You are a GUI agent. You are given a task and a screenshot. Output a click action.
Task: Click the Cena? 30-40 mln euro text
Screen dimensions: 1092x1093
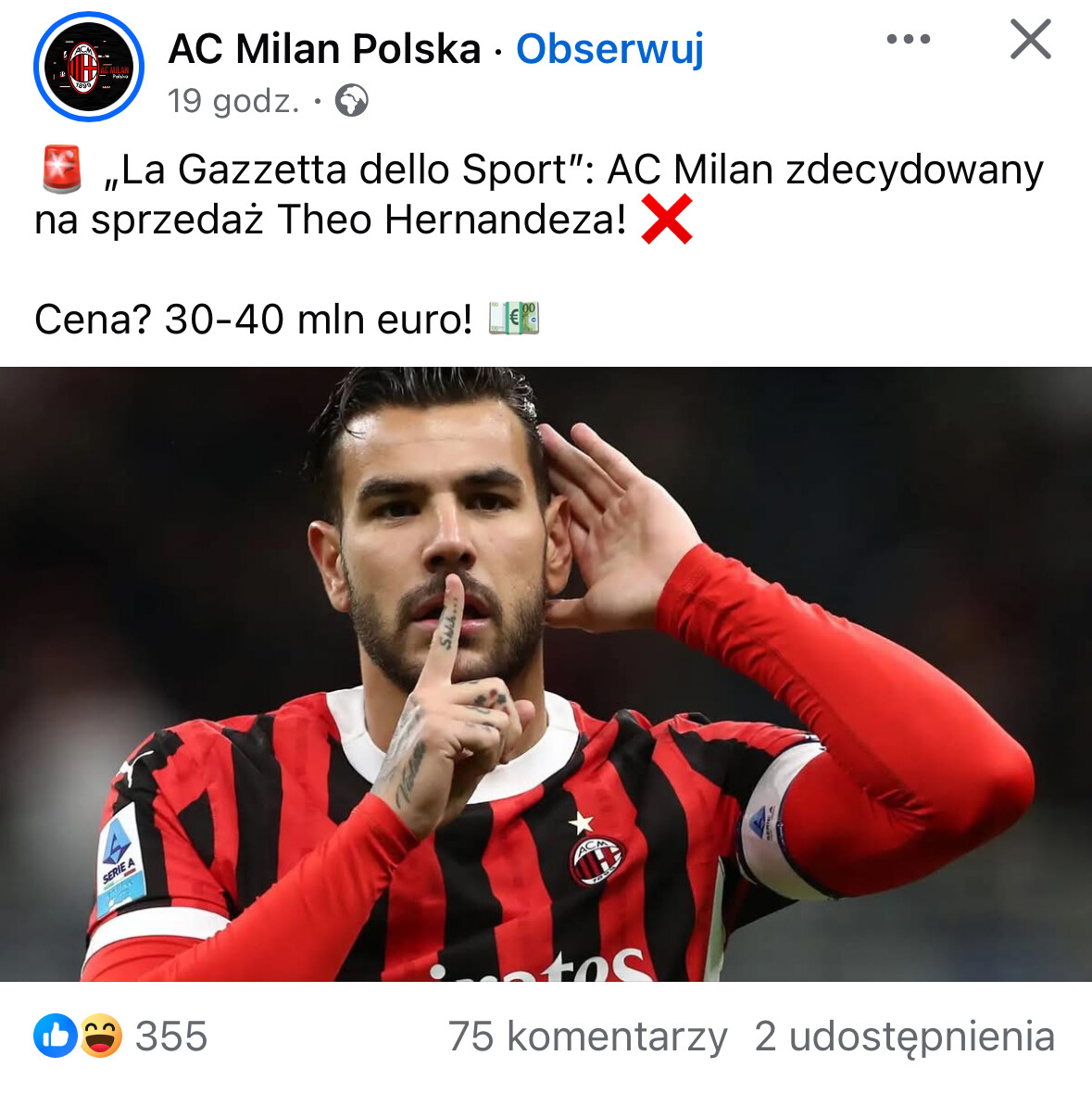[x=254, y=320]
